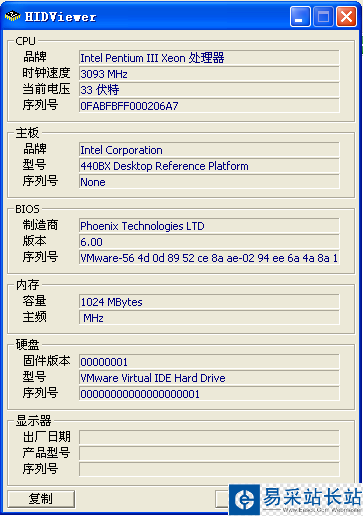This screenshot has width=363, height=516.
Task: Click the empty monitor 产品型号 field
Action: coord(209,453)
